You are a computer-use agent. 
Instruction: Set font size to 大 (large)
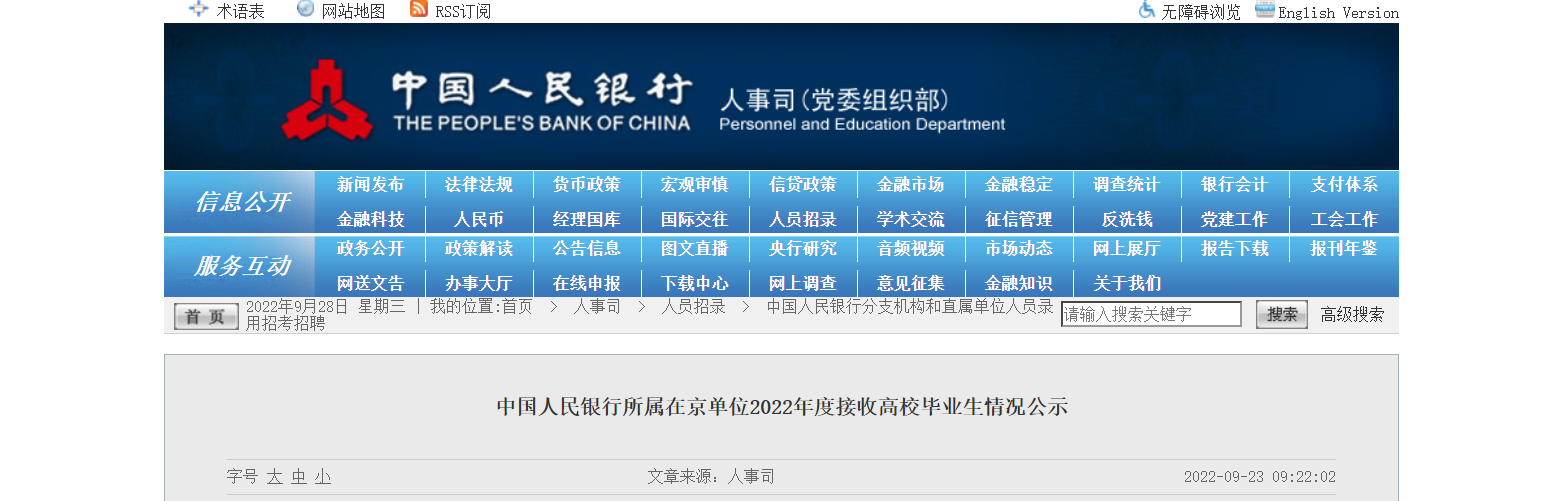click(274, 478)
